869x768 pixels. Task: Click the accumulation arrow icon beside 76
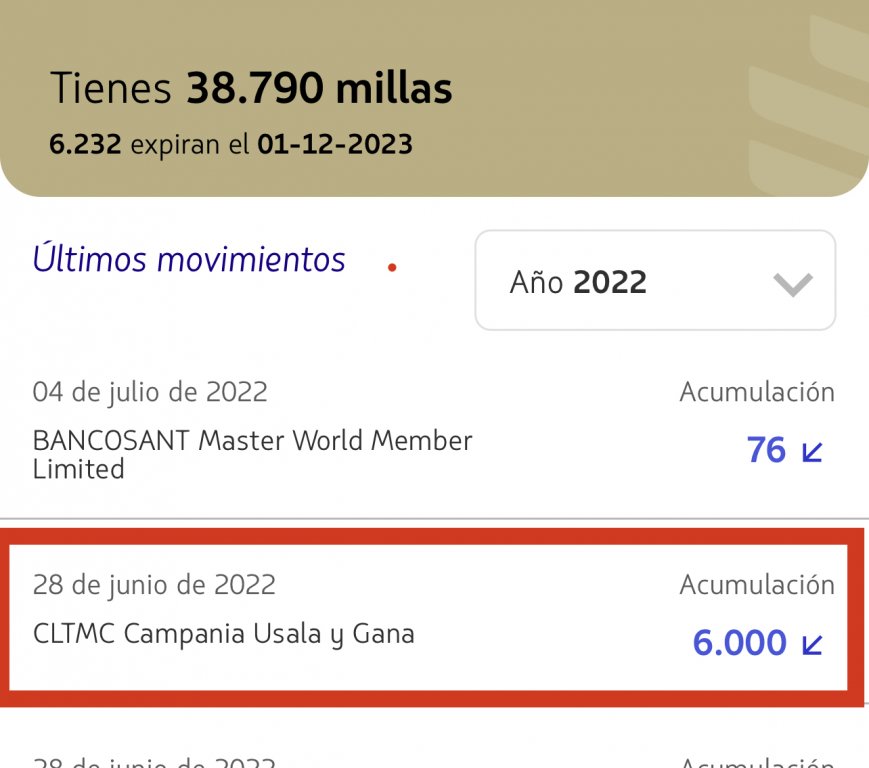tap(812, 453)
